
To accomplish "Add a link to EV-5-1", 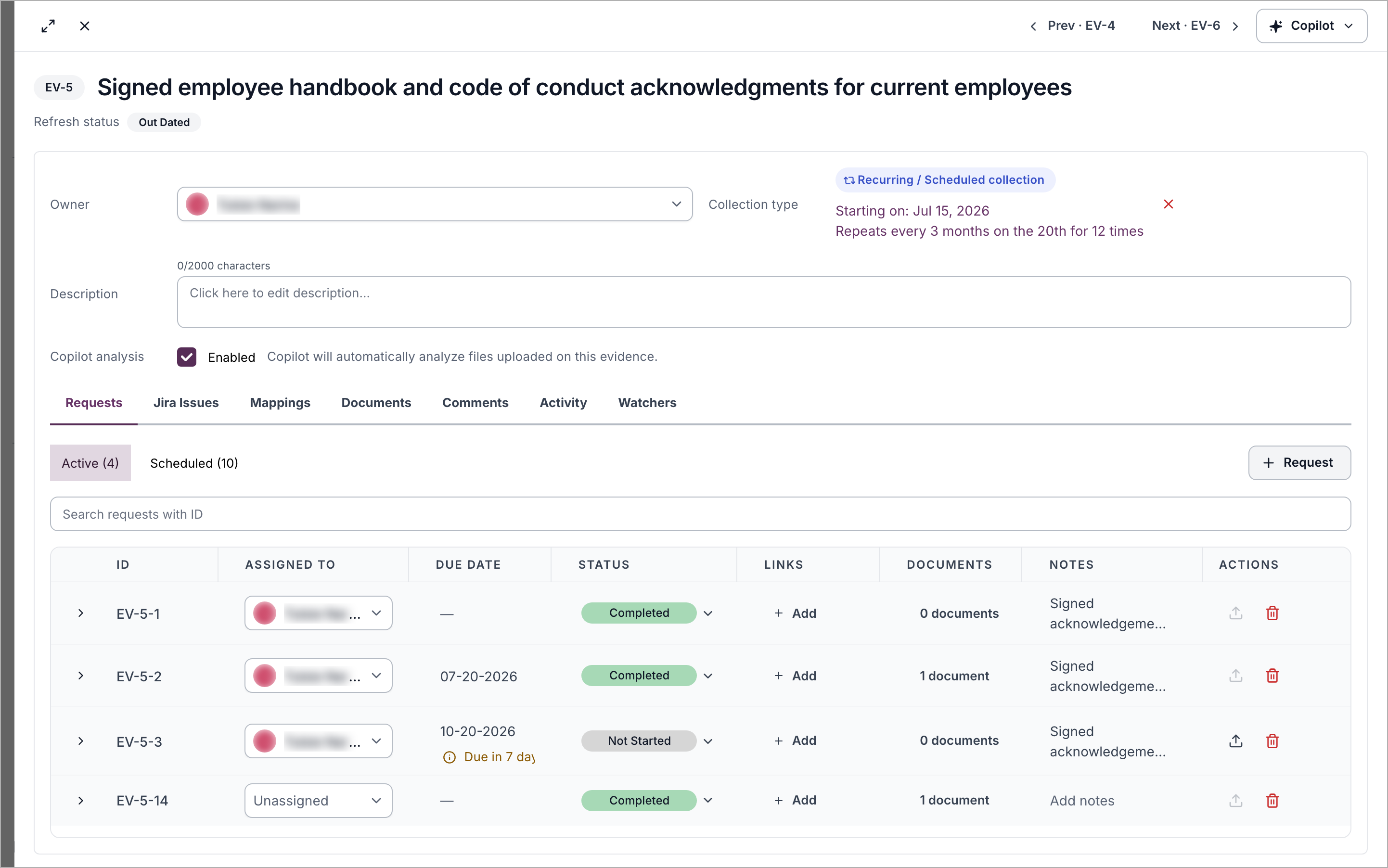I will pos(795,613).
